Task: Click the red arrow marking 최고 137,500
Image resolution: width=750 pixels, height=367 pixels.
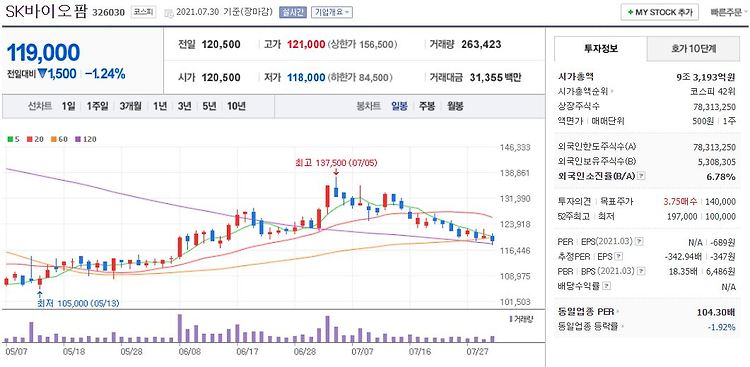Action: [x=336, y=172]
